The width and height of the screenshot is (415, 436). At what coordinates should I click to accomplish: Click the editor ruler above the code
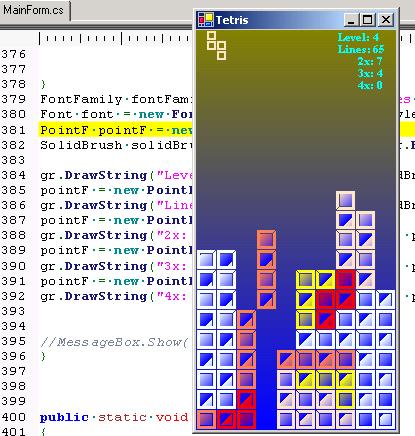(x=116, y=38)
